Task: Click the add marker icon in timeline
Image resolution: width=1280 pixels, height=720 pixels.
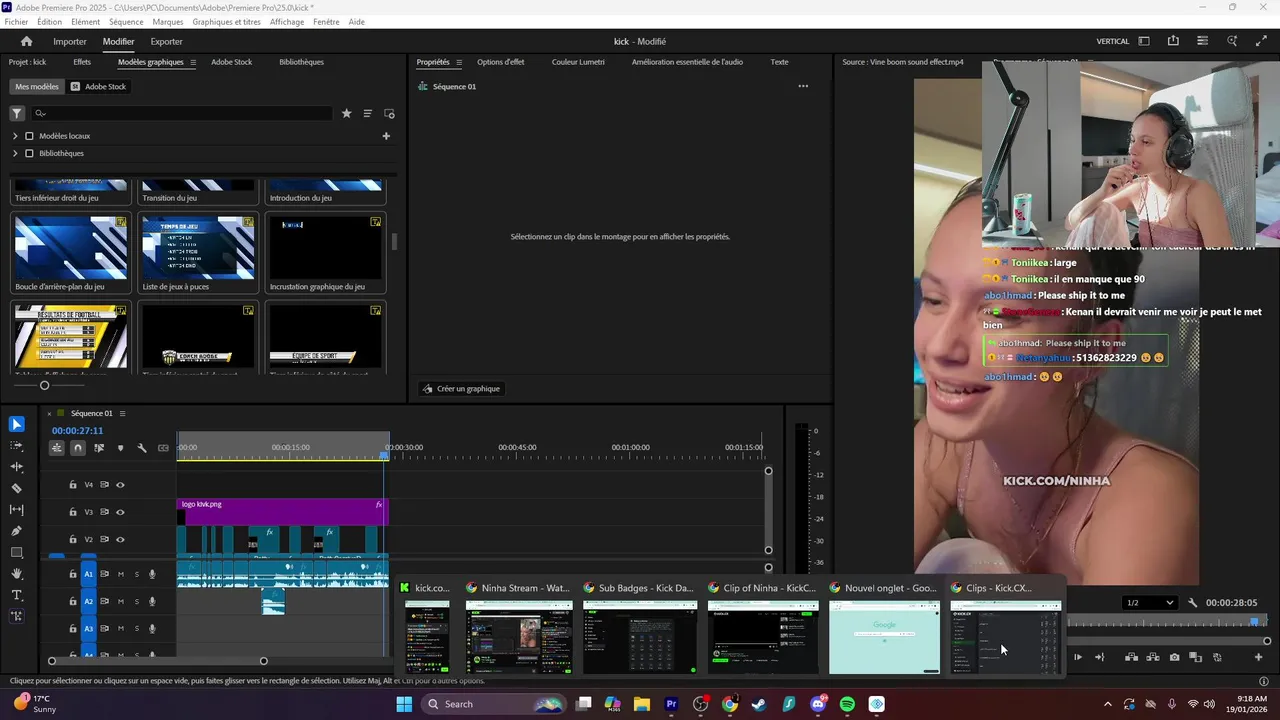Action: (120, 448)
